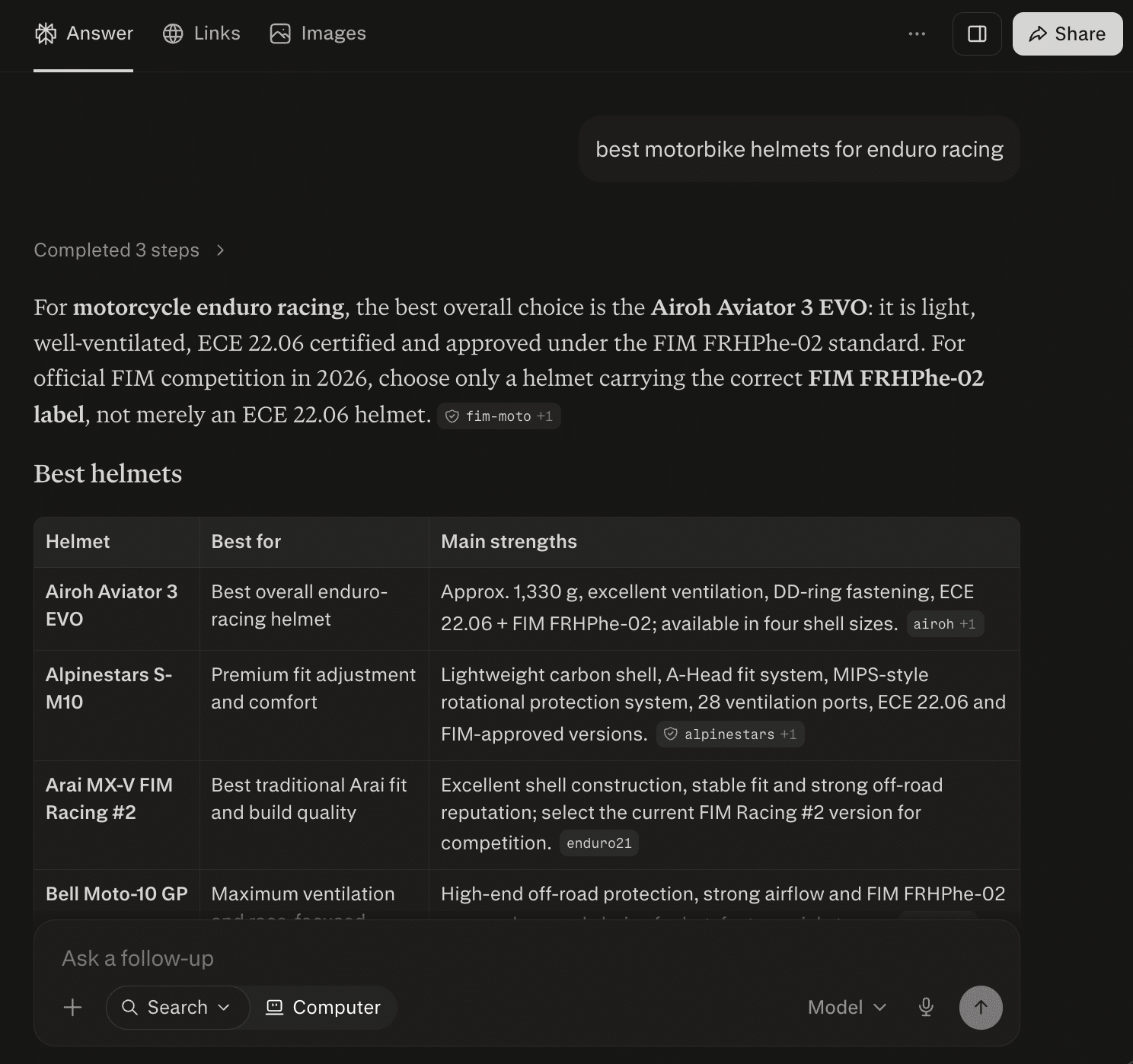Viewport: 1133px width, 1064px height.
Task: Open the enduro21 source citation
Action: (x=599, y=843)
